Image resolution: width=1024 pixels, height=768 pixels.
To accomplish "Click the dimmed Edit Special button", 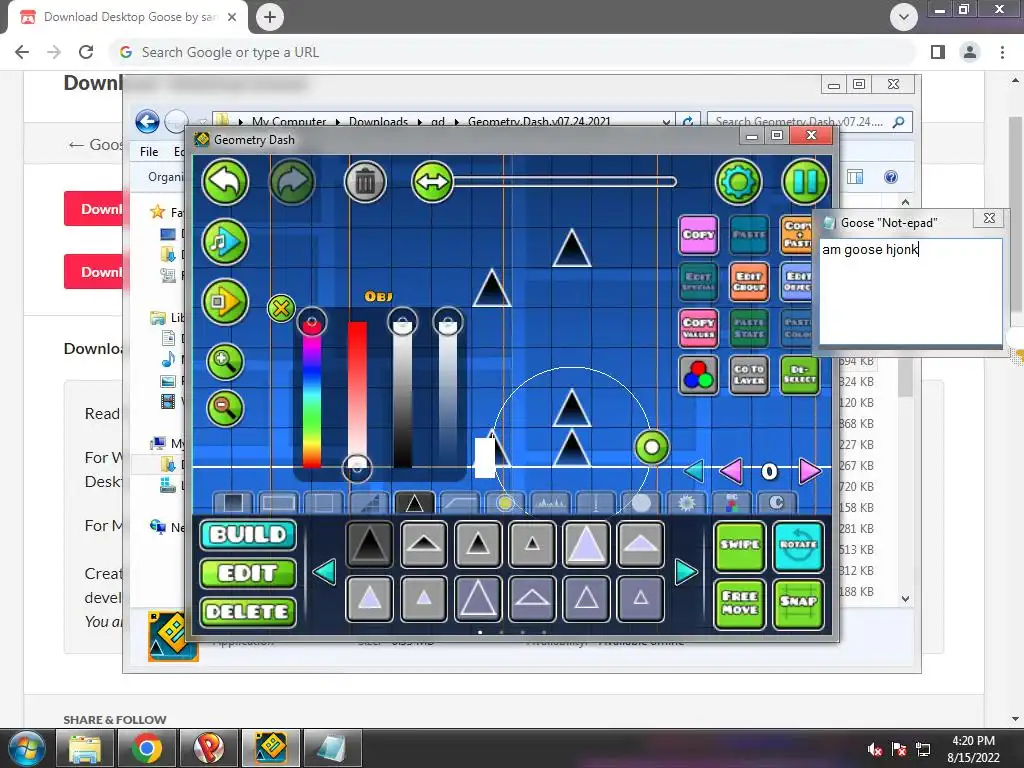I will pos(699,282).
